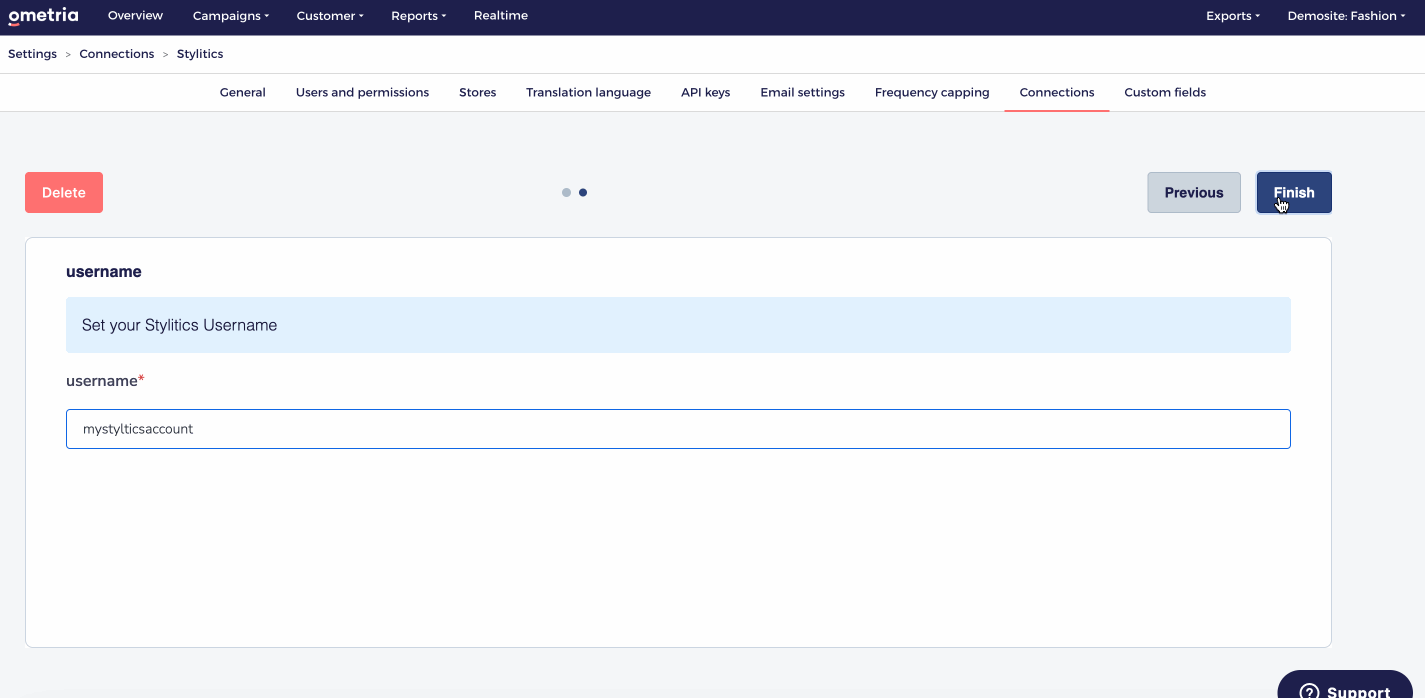This screenshot has height=698, width=1425.
Task: Click the Support question mark icon
Action: point(1309,691)
